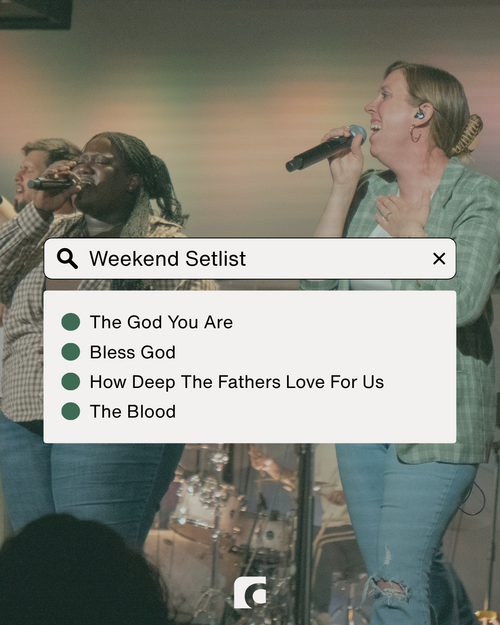Click the audience member's silhouetted head
This screenshot has height=625, width=500.
pyautogui.click(x=80, y=572)
